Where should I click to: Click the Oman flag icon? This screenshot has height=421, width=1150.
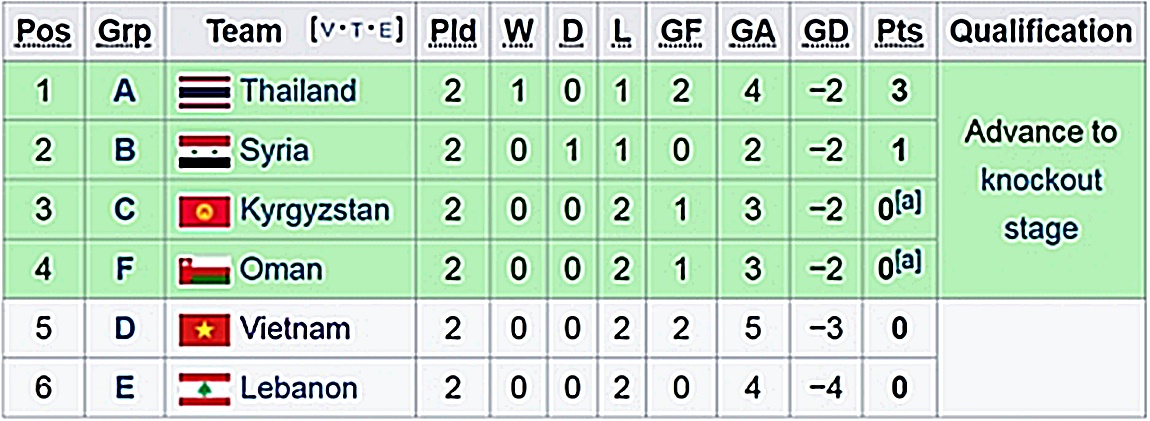click(204, 269)
